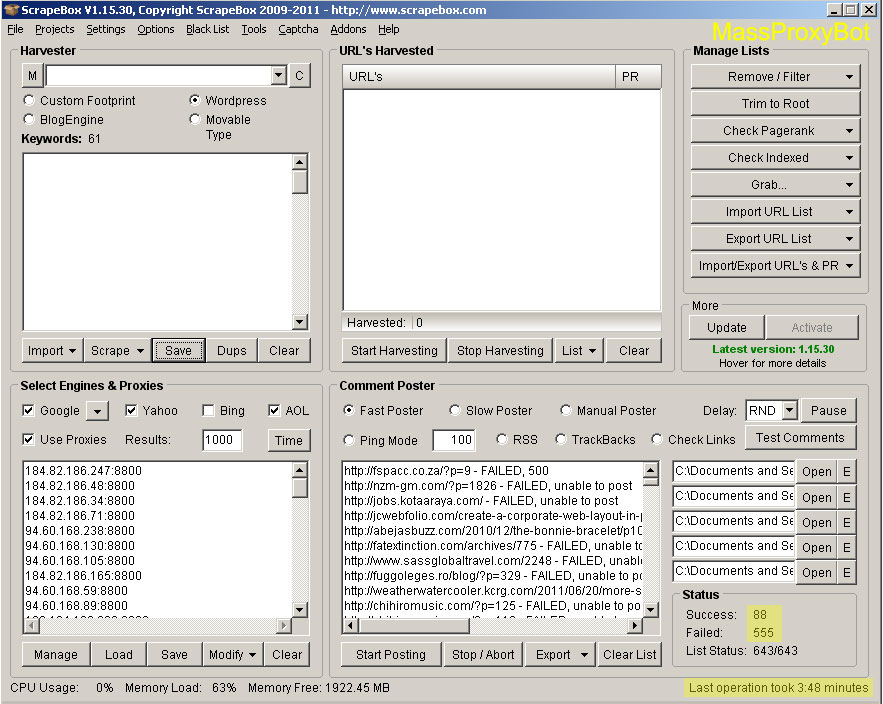Select Manual Poster mode
The image size is (883, 704).
click(x=565, y=410)
